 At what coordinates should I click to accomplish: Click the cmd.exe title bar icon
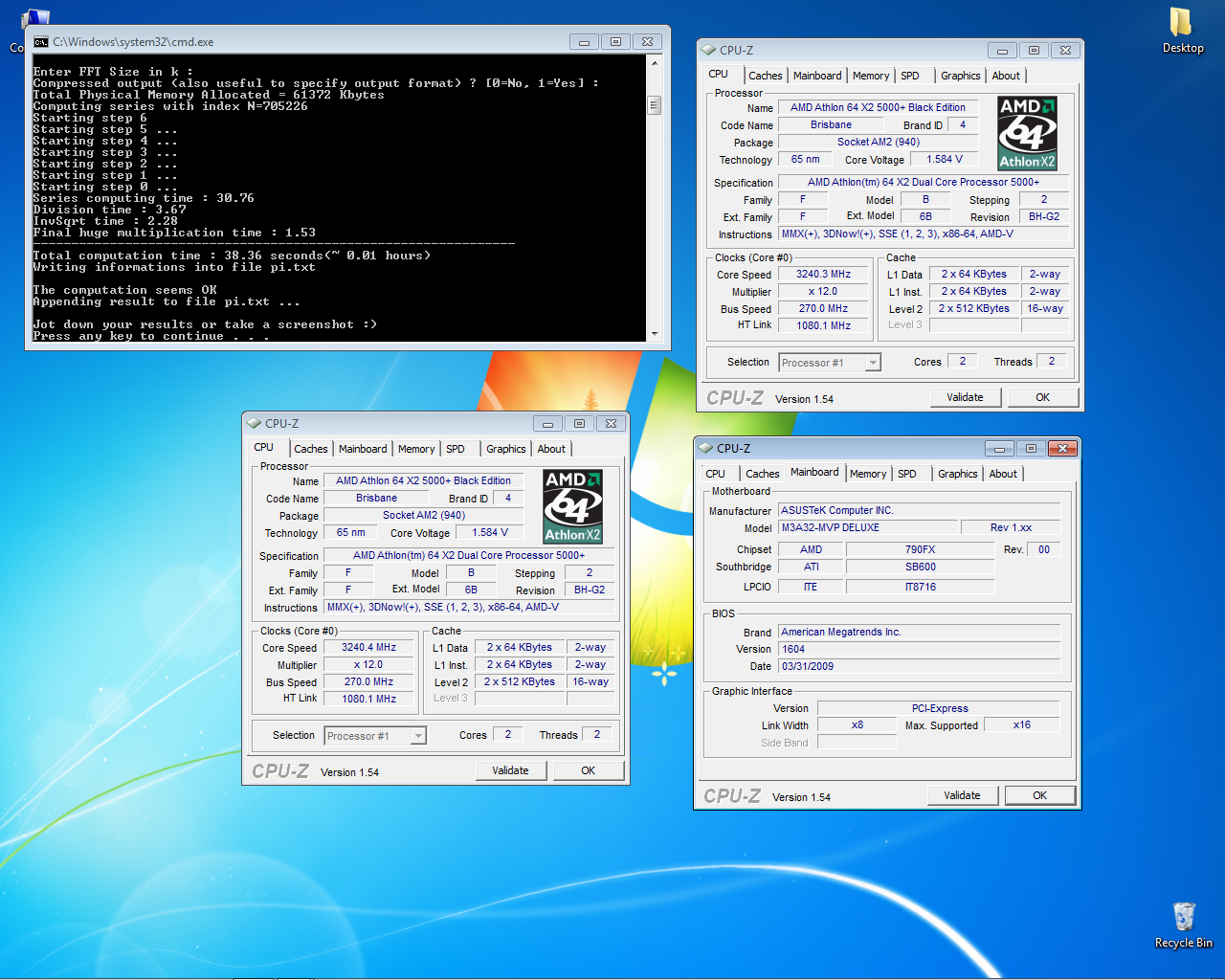pos(40,42)
